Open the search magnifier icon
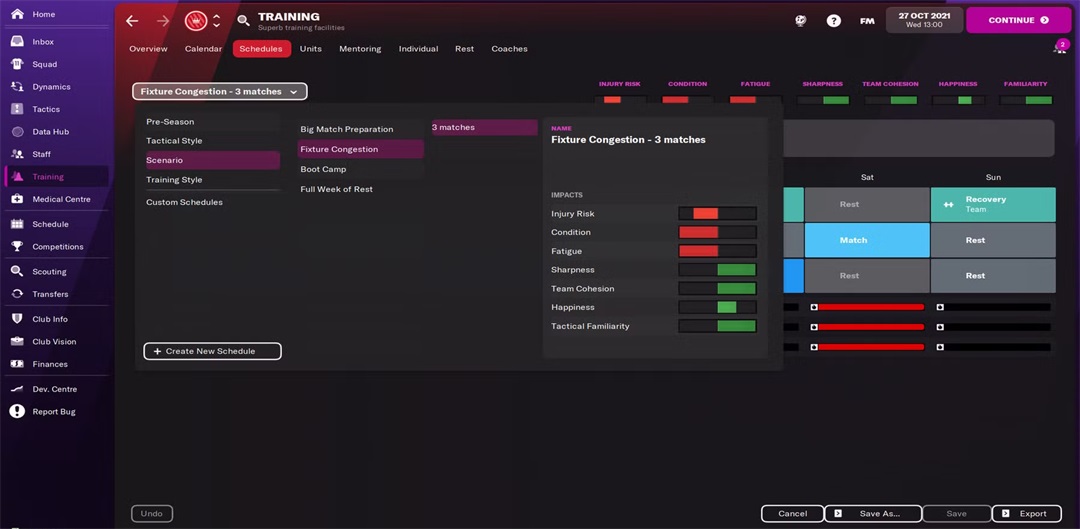This screenshot has width=1080, height=529. [243, 21]
